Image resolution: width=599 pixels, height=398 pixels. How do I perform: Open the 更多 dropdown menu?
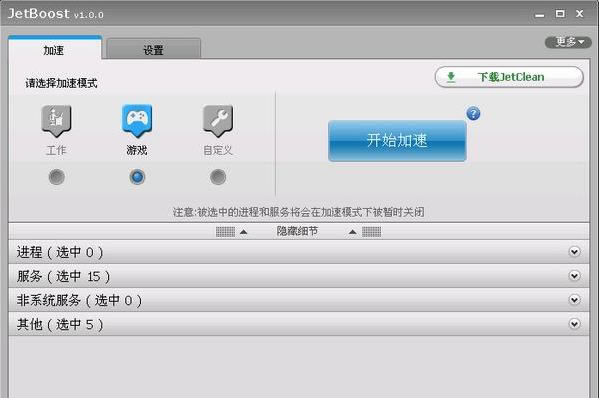pyautogui.click(x=568, y=42)
